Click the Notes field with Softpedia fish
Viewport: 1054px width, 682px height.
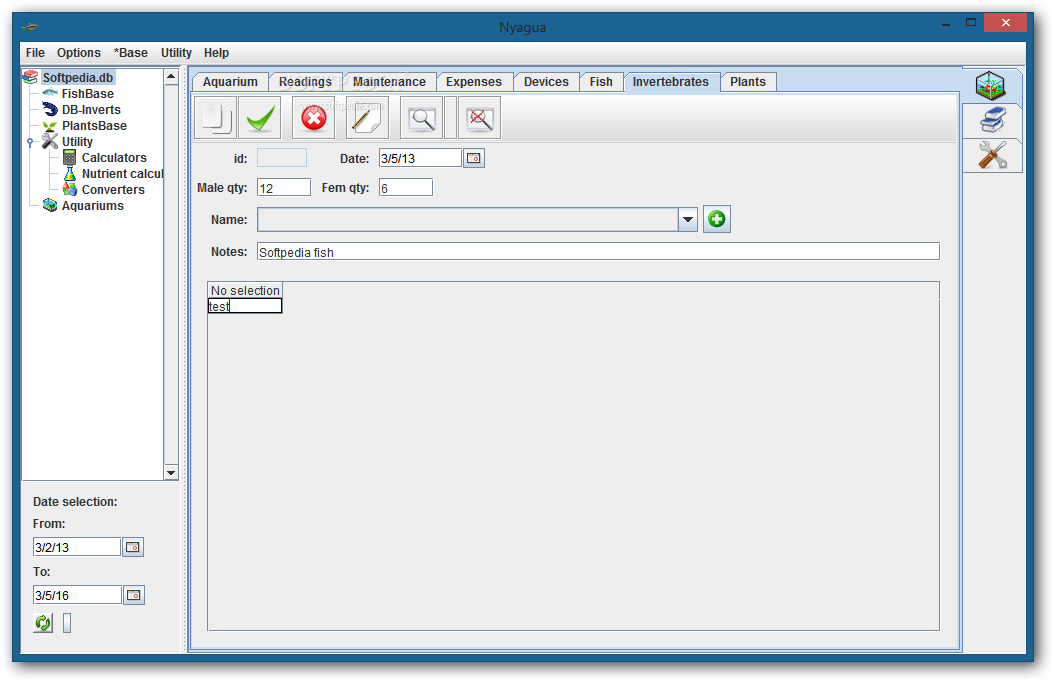tap(598, 251)
